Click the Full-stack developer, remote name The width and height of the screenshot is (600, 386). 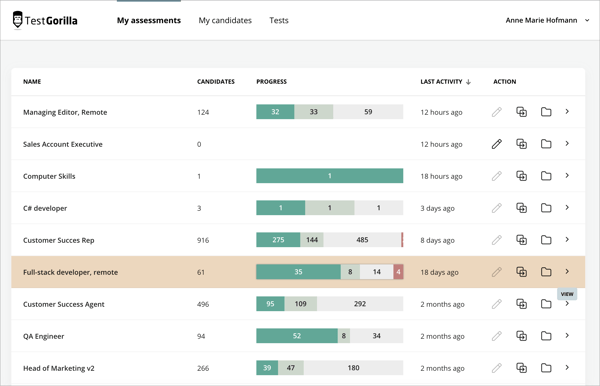(x=70, y=272)
